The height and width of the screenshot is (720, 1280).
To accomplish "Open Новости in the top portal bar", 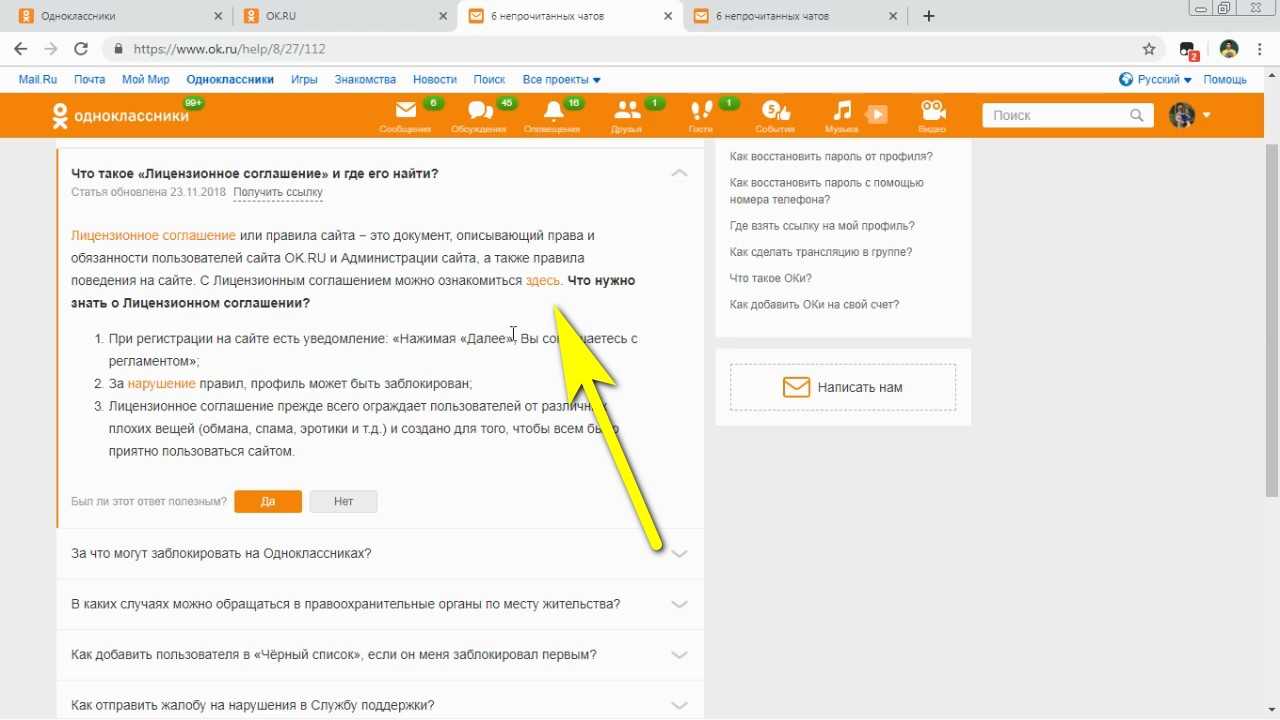I will pyautogui.click(x=435, y=79).
